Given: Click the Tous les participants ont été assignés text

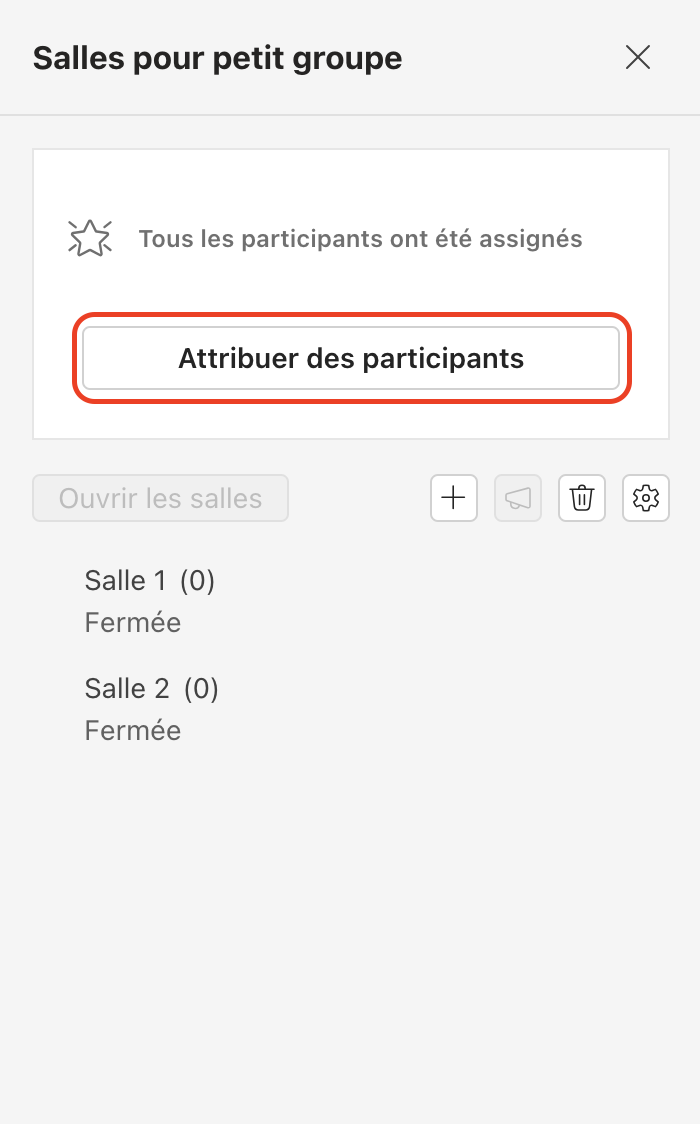Looking at the screenshot, I should point(360,239).
